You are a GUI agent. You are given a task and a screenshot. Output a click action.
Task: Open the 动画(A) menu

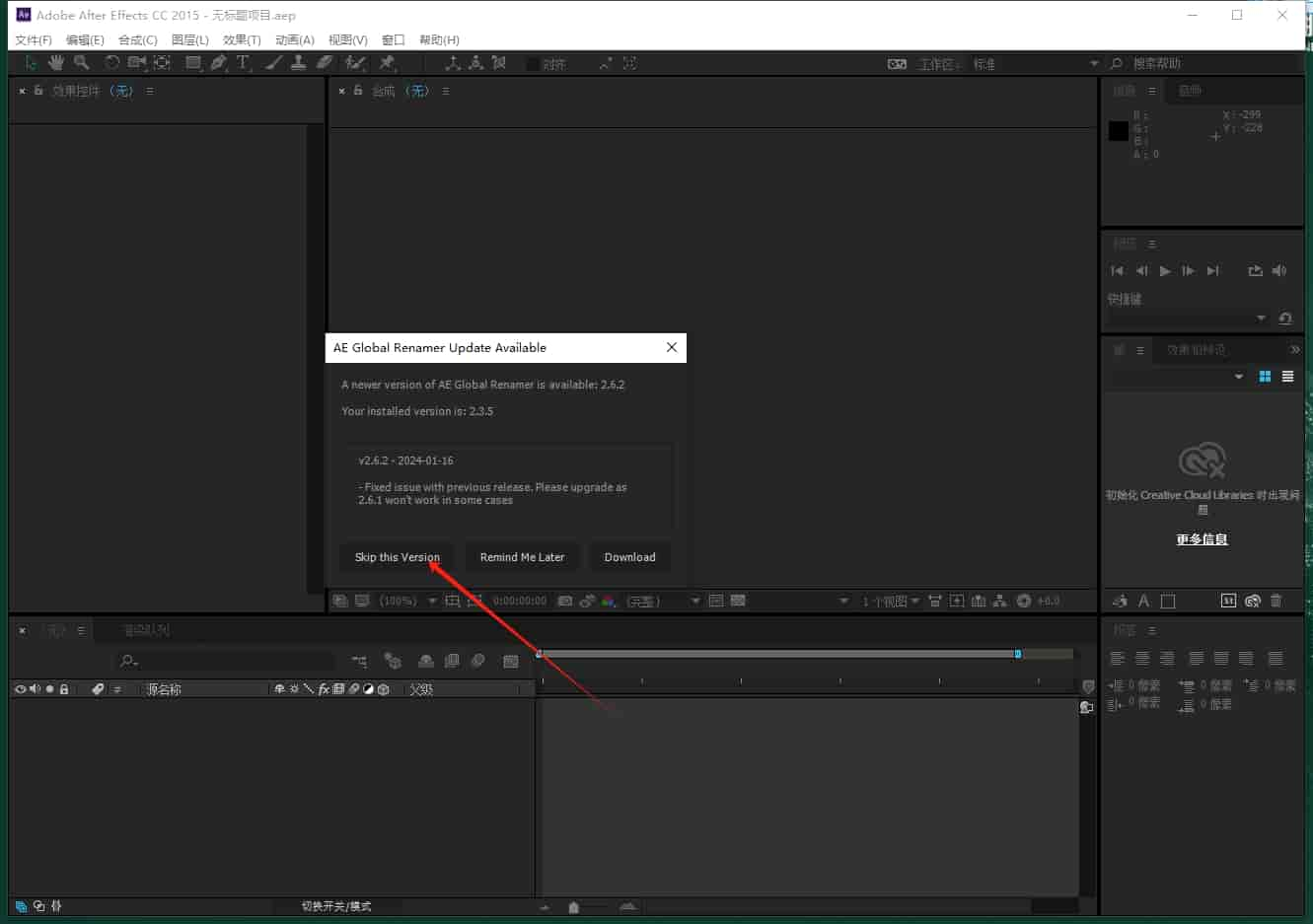coord(295,40)
